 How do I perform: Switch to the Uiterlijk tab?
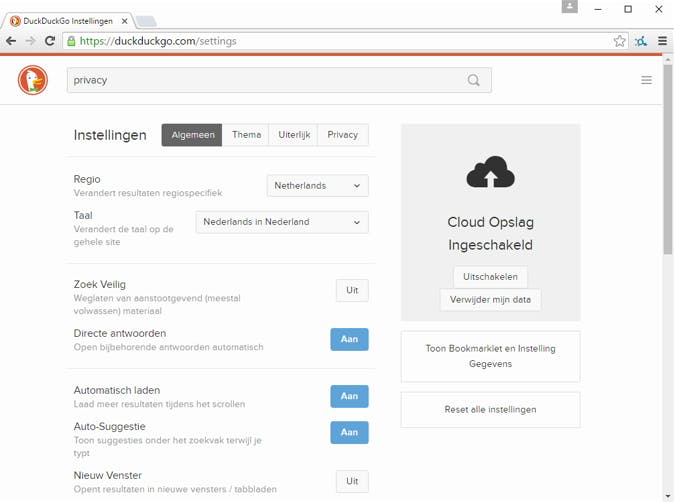point(294,135)
